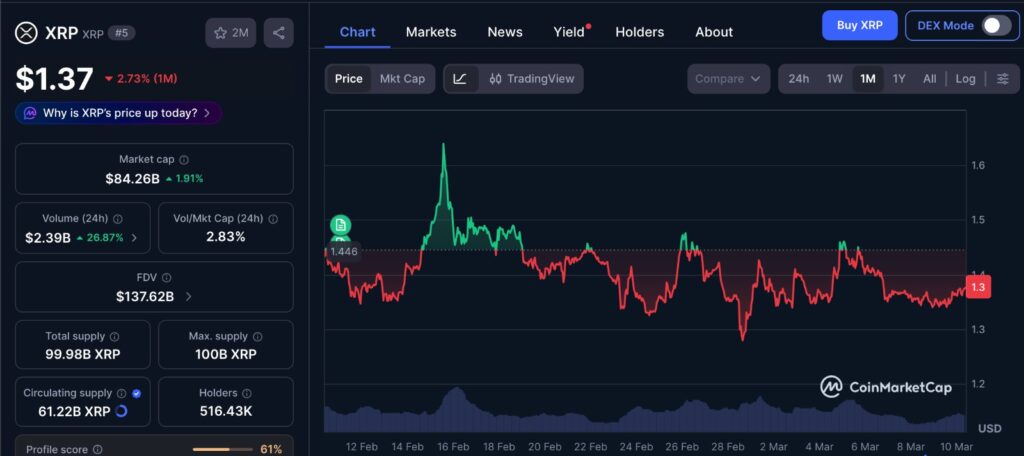The image size is (1024, 456).
Task: Open the share icon button
Action: 279,33
